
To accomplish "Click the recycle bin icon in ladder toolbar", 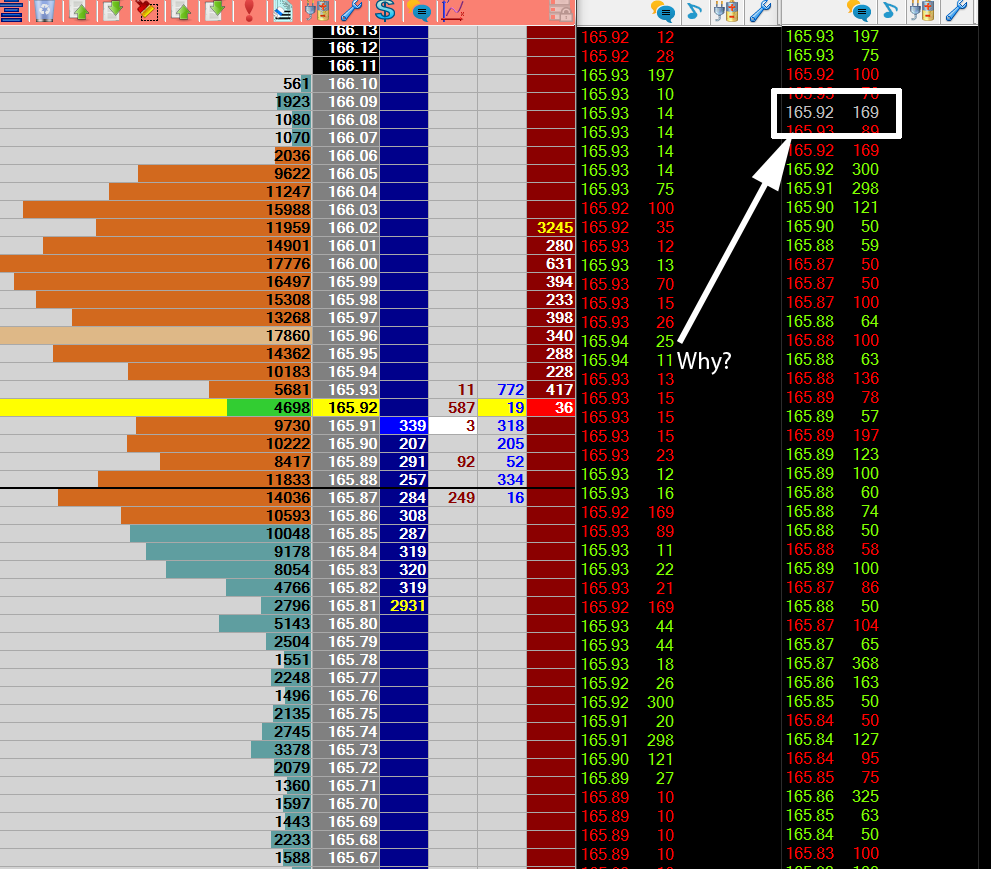I will point(44,11).
